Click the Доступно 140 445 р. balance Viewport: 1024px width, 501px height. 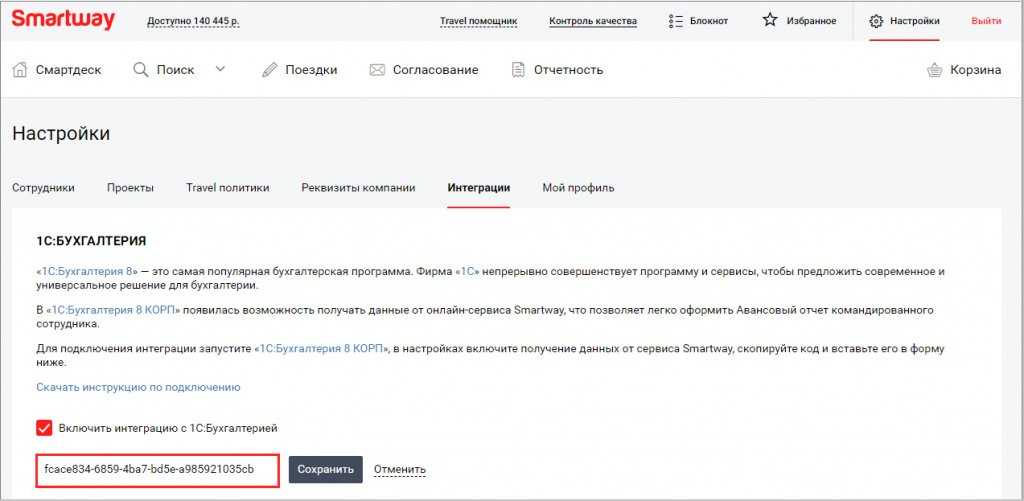coord(193,21)
